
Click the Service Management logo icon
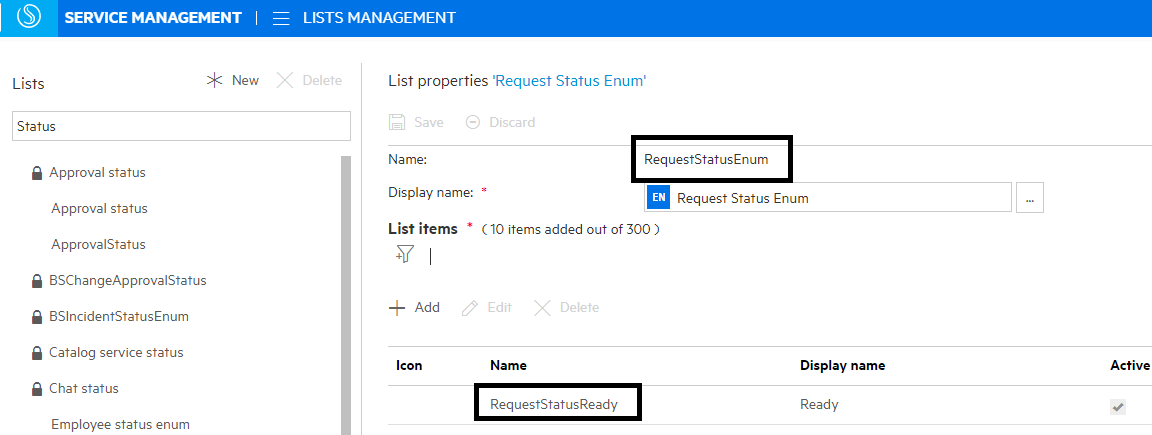coord(29,18)
